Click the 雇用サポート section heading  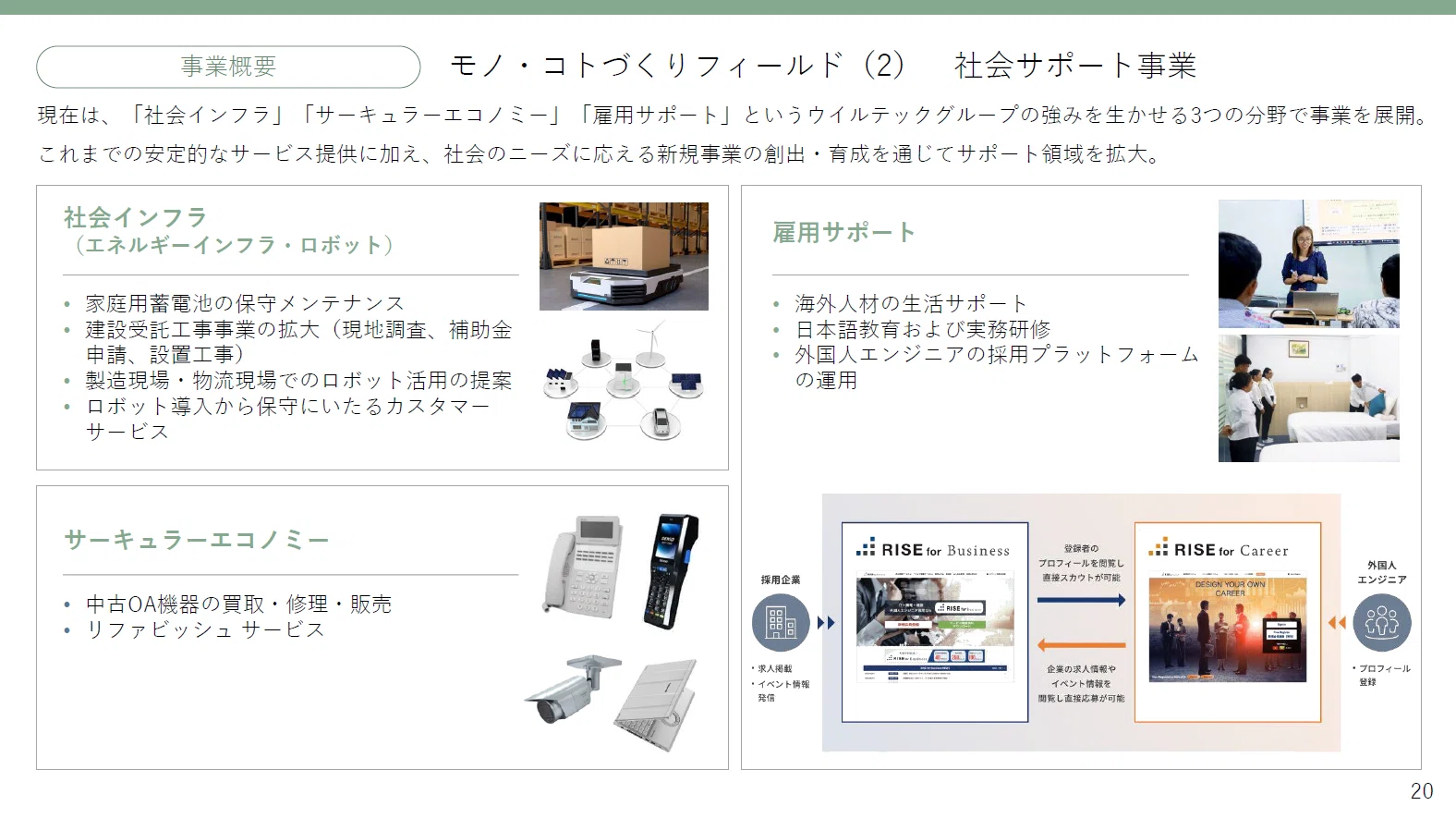[x=843, y=233]
